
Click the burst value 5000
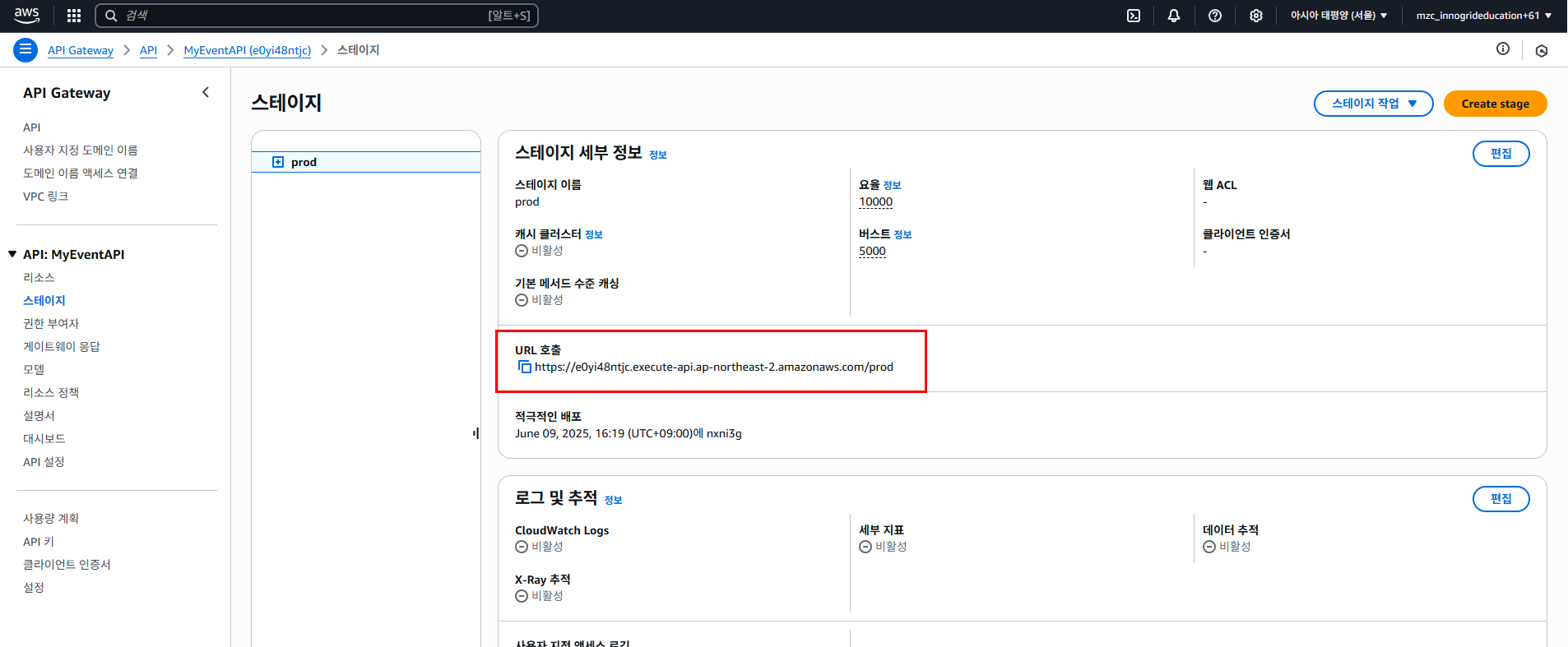pos(872,252)
